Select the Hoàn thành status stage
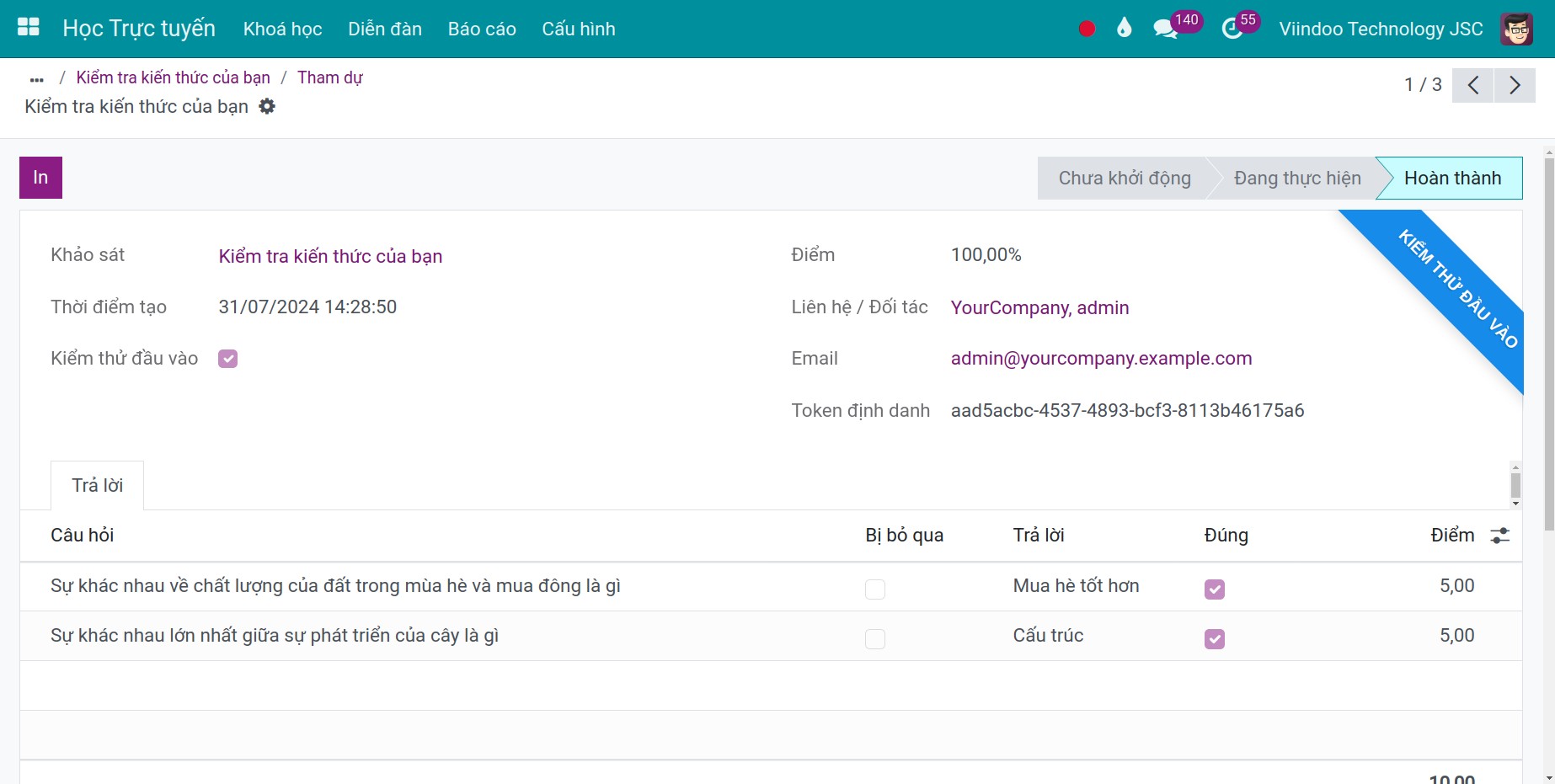 [x=1452, y=179]
